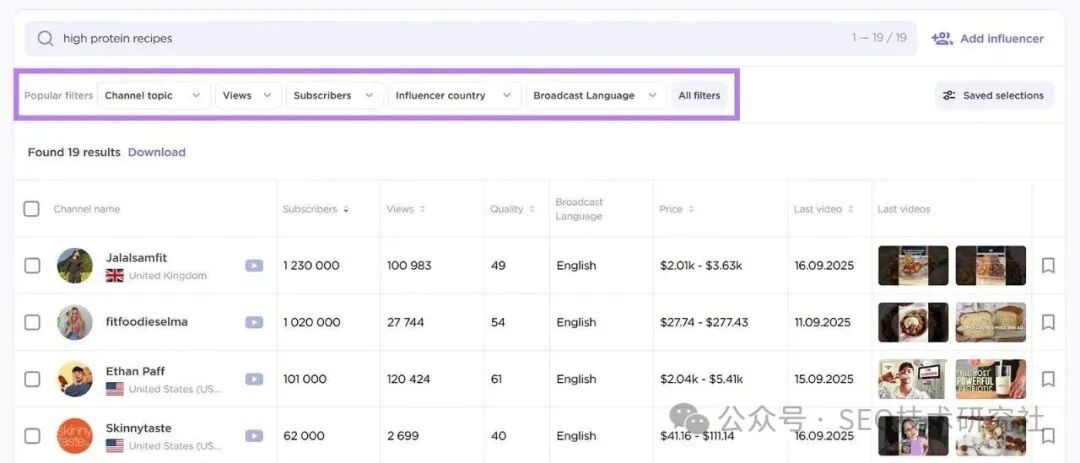The width and height of the screenshot is (1080, 463).
Task: Click YouTube icon next to fitfoodieselma
Action: tap(254, 323)
